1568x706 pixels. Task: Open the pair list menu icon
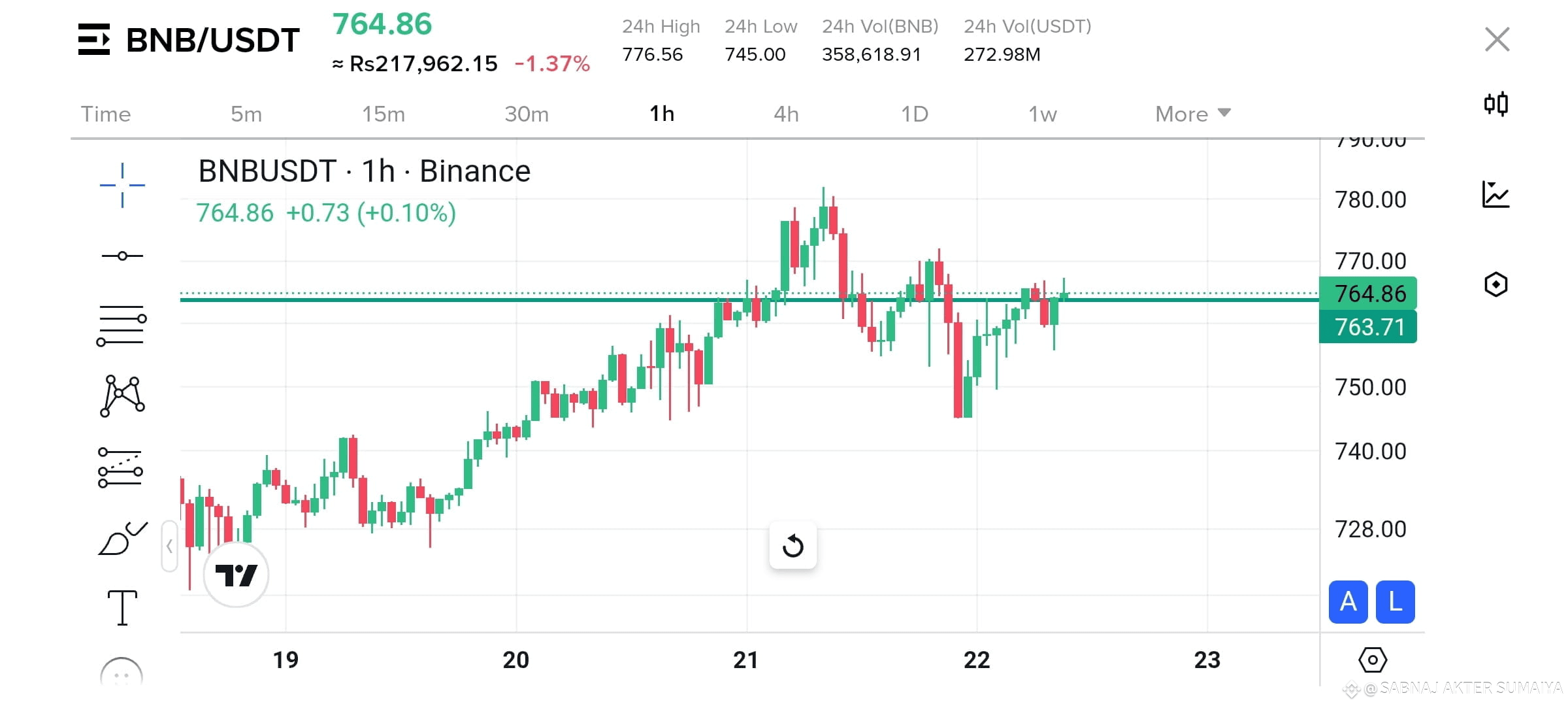click(x=94, y=39)
